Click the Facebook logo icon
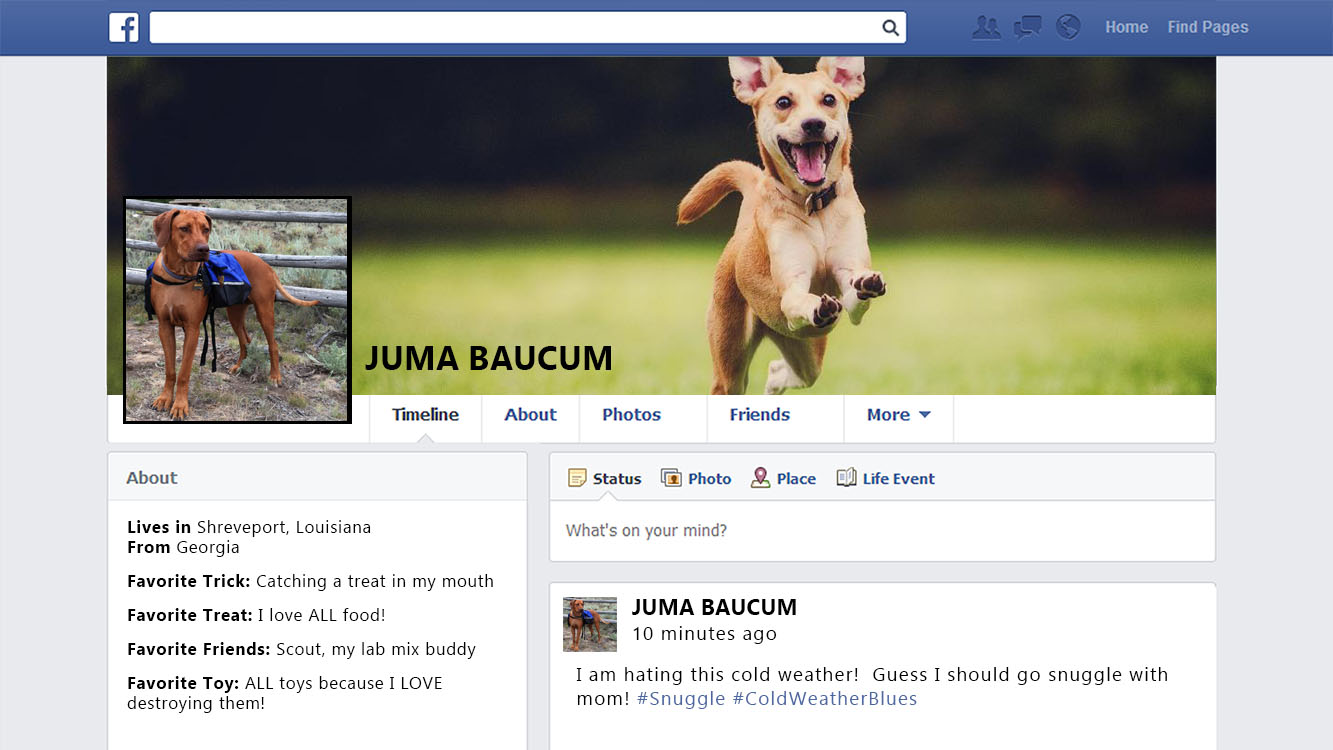The height and width of the screenshot is (750, 1333). point(124,28)
